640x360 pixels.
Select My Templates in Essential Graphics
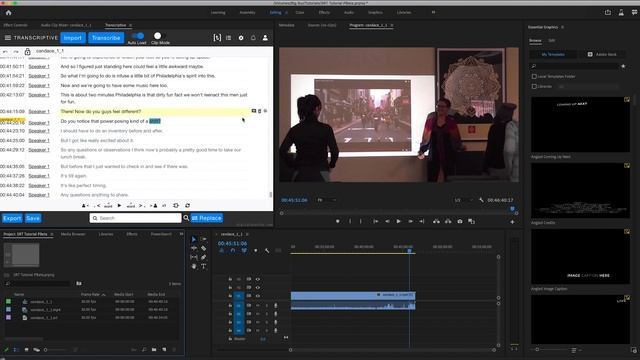[x=553, y=54]
